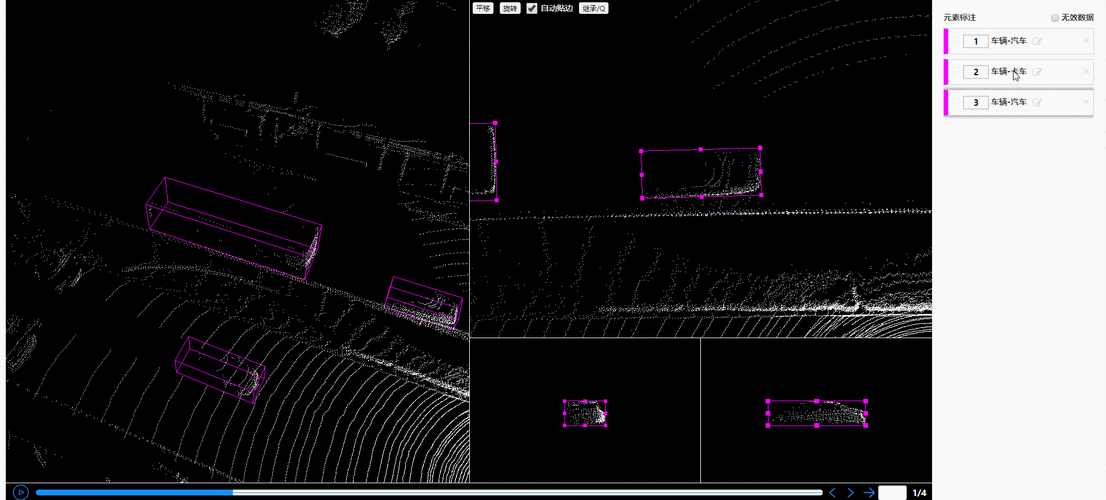Select the 旋转 (rotate) tool
Viewport: 1106px width, 500px height.
510,8
